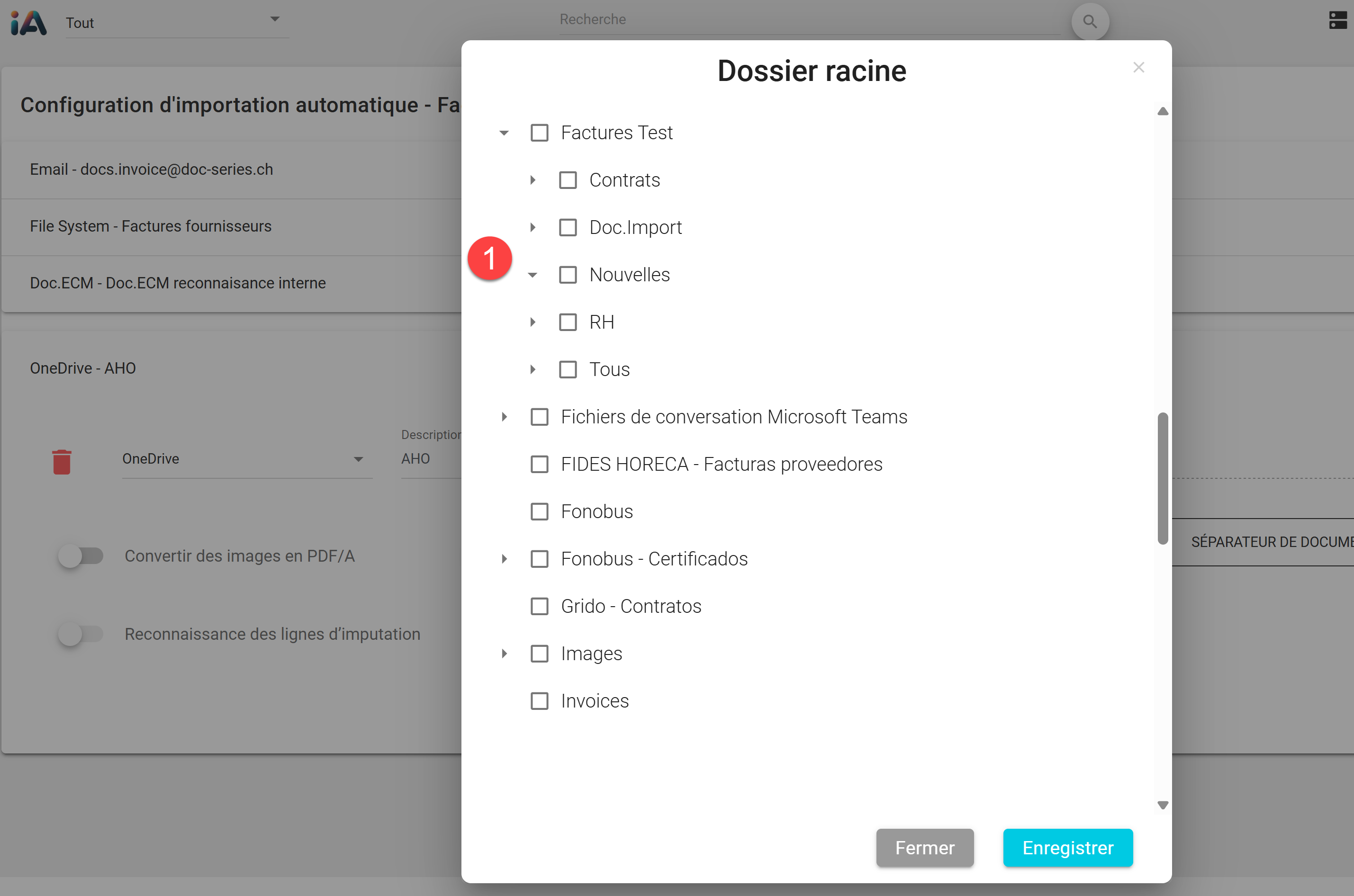This screenshot has height=896, width=1354.
Task: Open the top-right server list icon
Action: [1337, 20]
